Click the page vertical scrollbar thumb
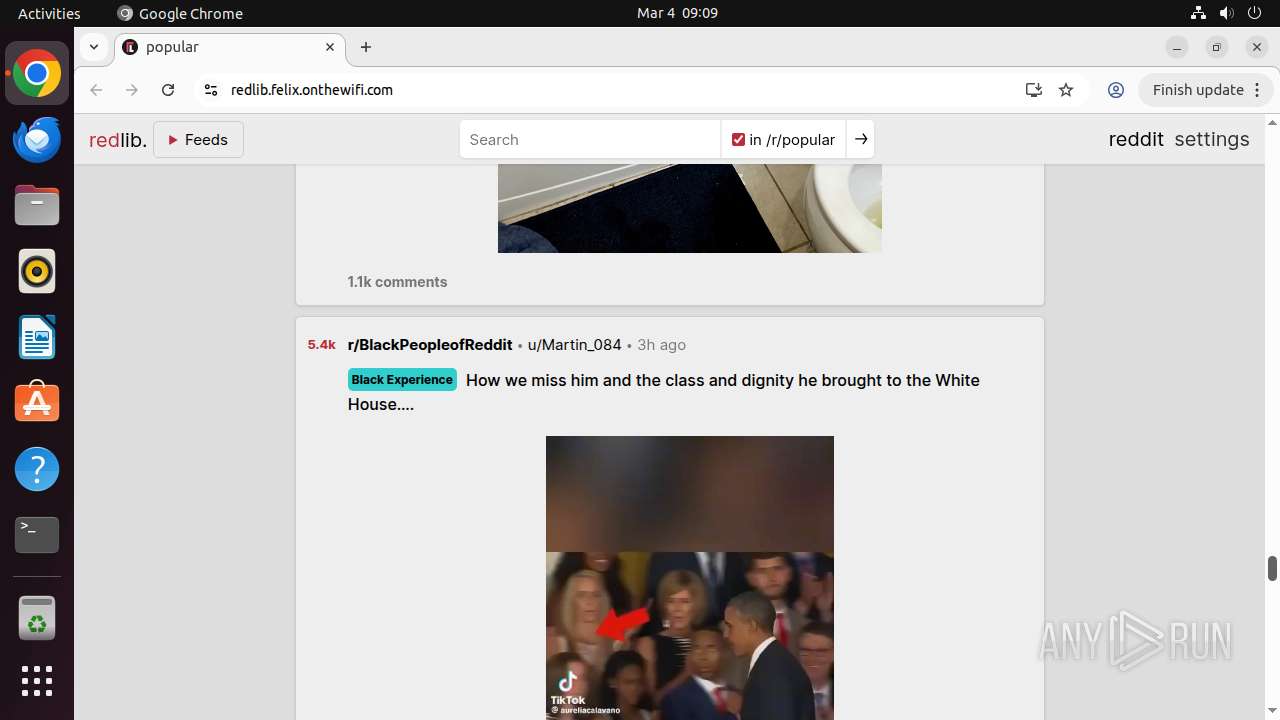Viewport: 1280px width, 720px height. tap(1272, 568)
